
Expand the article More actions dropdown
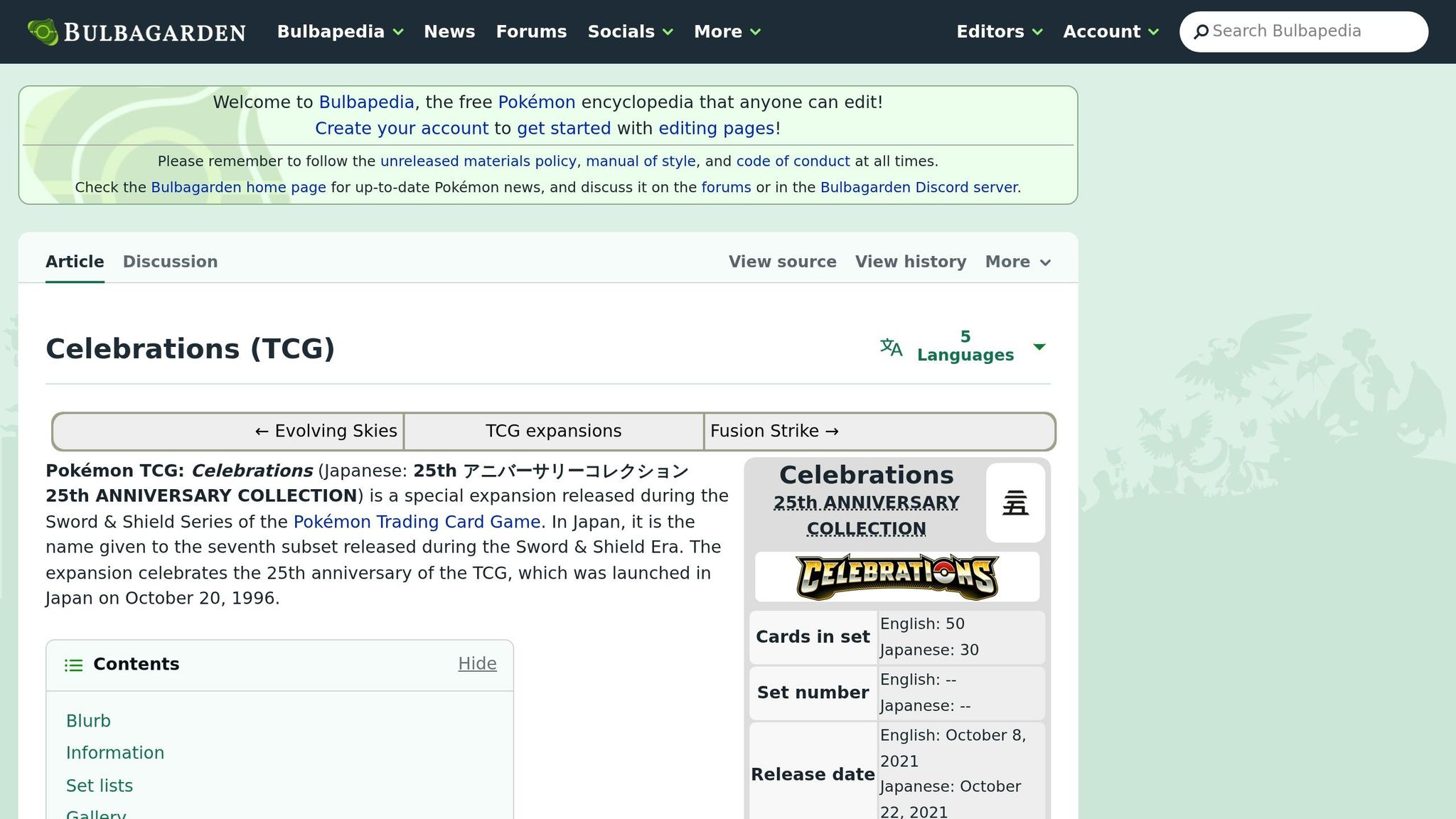coord(1018,262)
